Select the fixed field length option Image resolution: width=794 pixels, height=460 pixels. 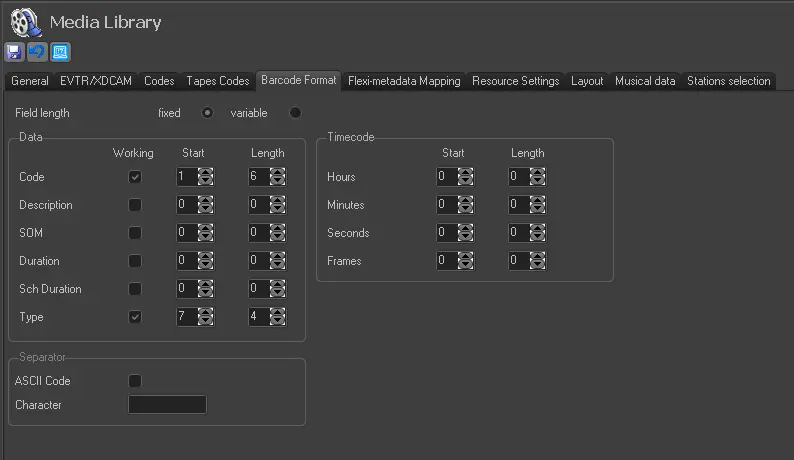207,113
